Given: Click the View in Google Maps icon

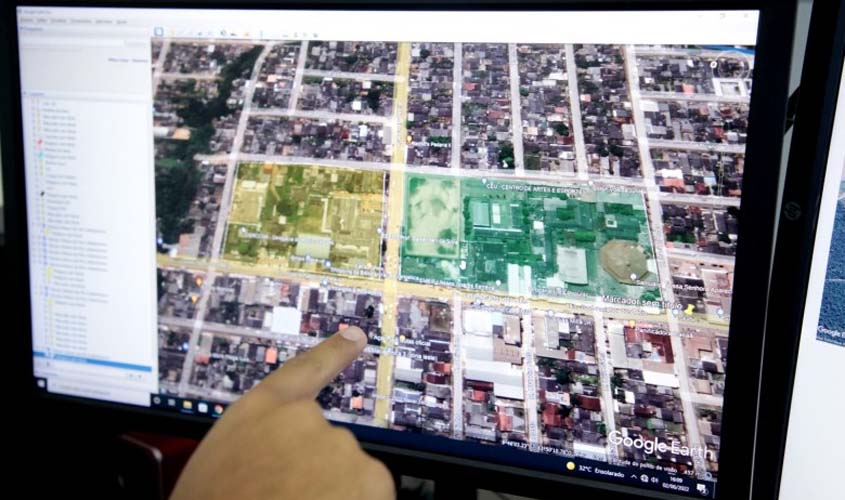Looking at the screenshot, I should tap(315, 36).
